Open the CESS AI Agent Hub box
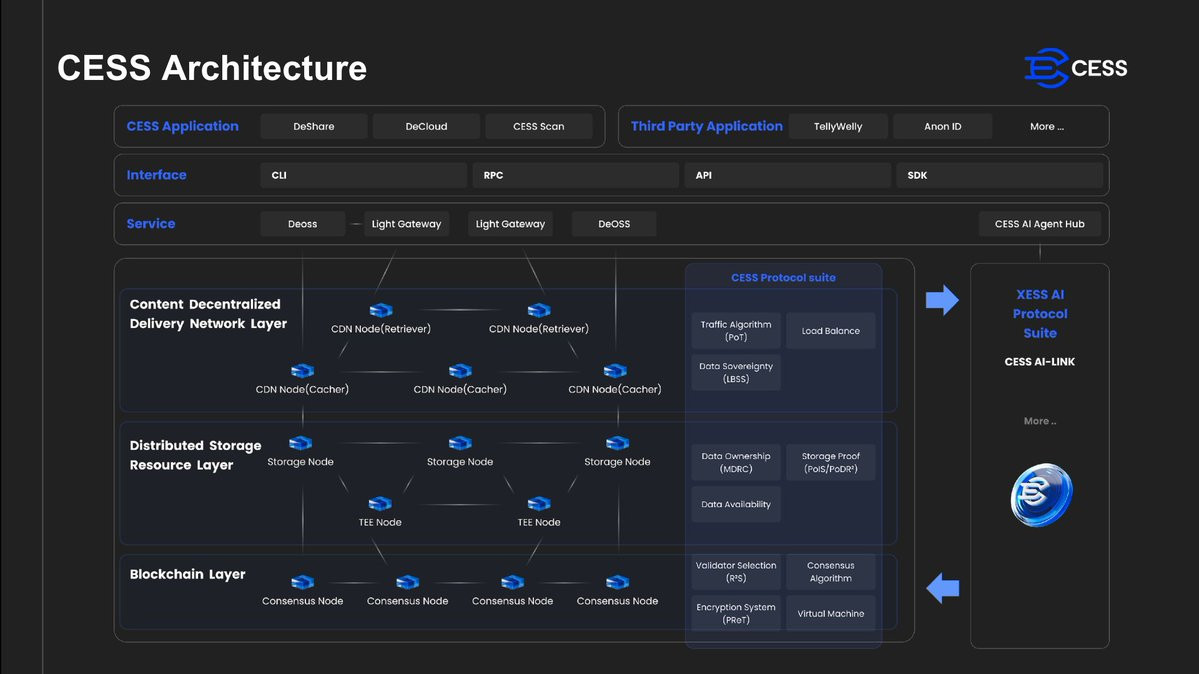This screenshot has width=1199, height=674. coord(1039,224)
